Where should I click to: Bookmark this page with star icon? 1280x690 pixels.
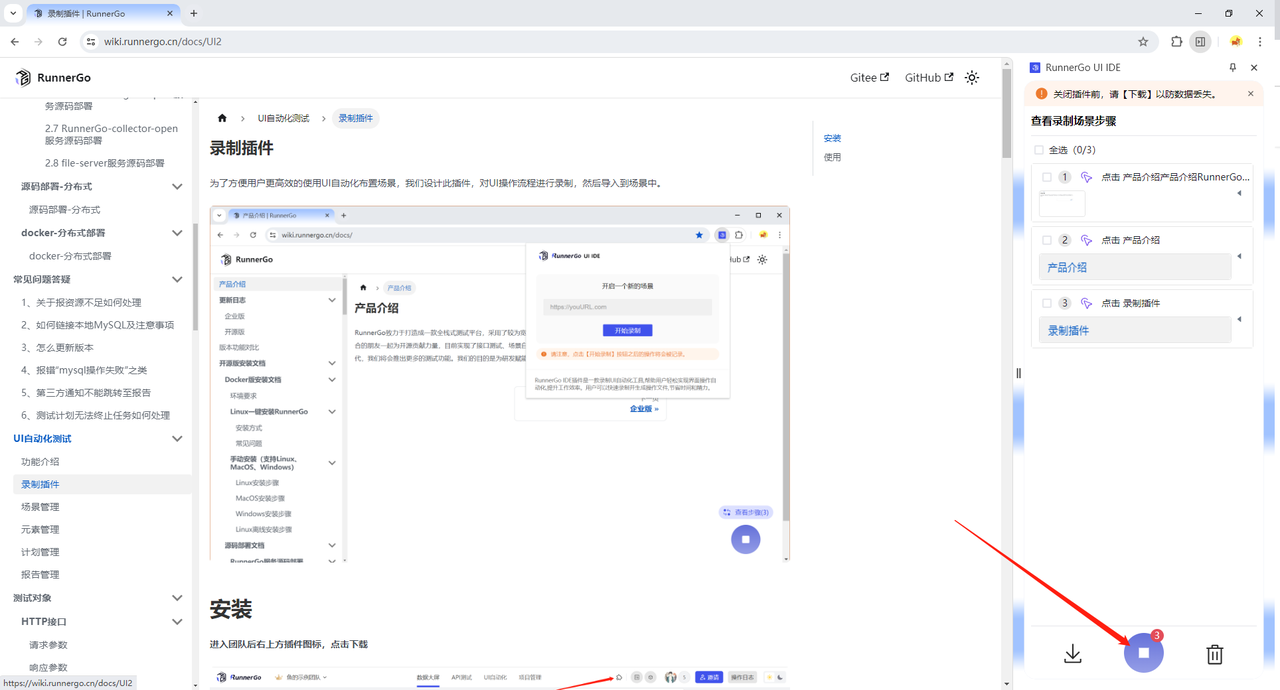[1143, 42]
